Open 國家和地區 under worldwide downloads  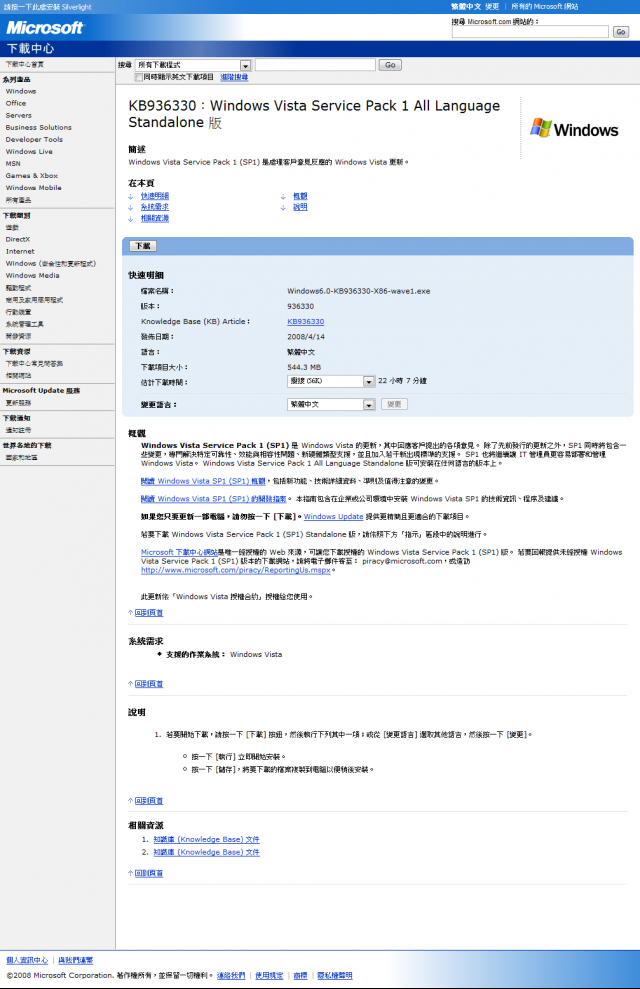pos(21,458)
